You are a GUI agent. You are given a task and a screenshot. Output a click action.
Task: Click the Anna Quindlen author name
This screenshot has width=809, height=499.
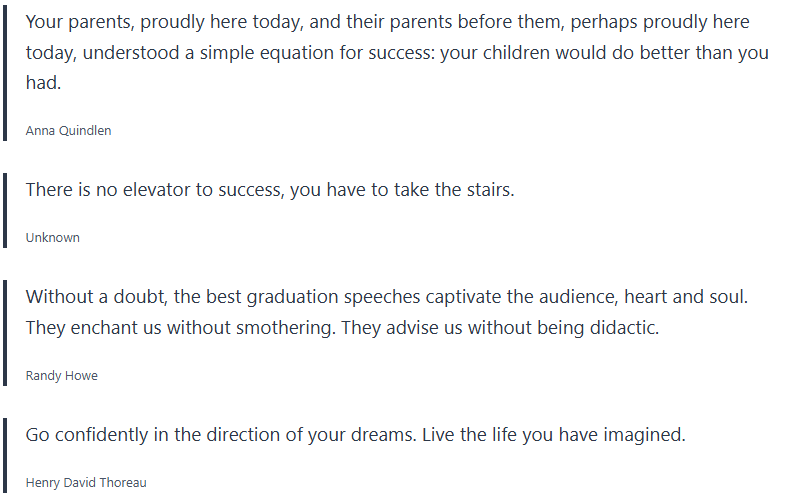(x=68, y=130)
